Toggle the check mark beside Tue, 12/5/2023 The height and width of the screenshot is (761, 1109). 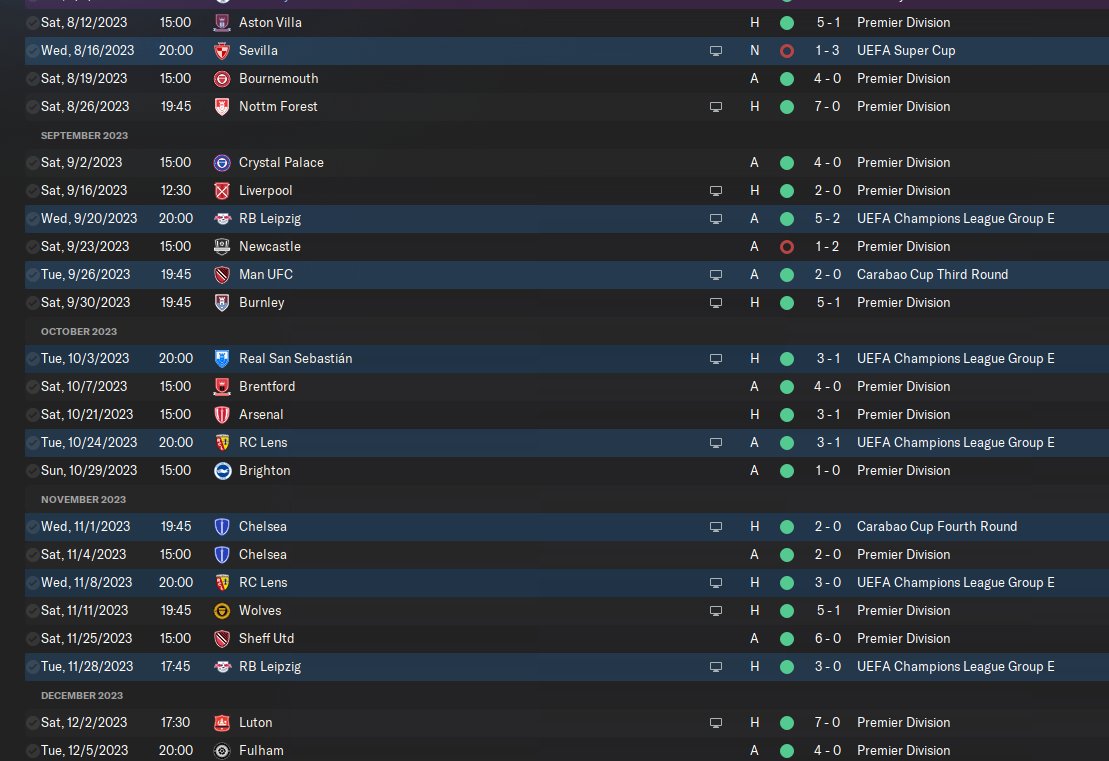click(33, 750)
